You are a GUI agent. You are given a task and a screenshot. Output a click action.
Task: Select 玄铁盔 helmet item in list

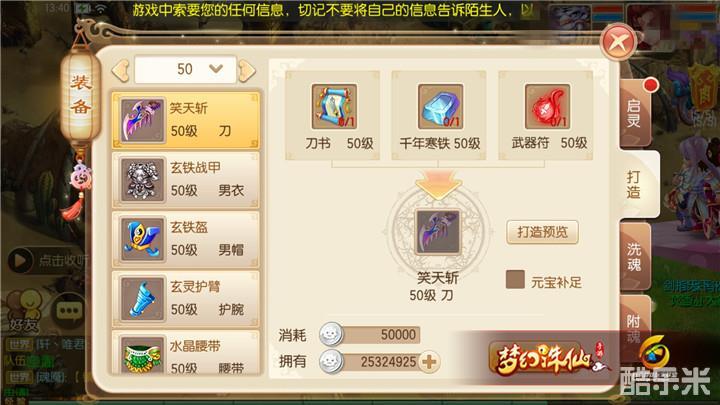(x=186, y=239)
